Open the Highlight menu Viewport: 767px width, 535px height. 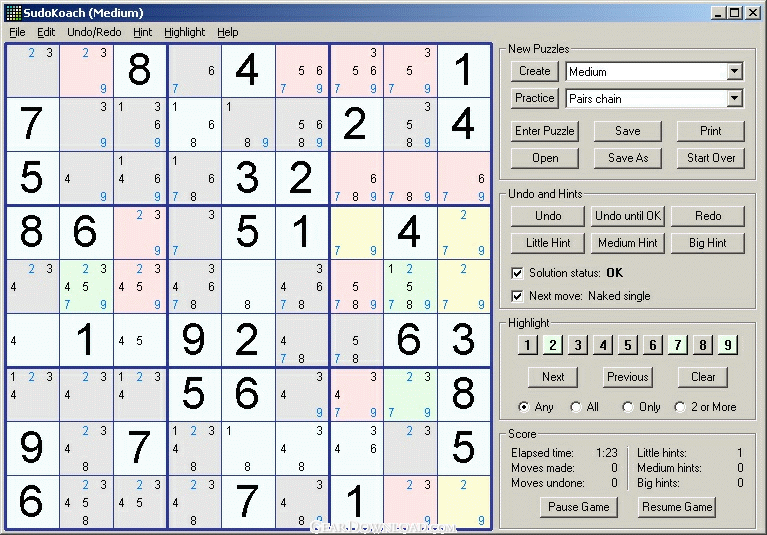point(184,32)
